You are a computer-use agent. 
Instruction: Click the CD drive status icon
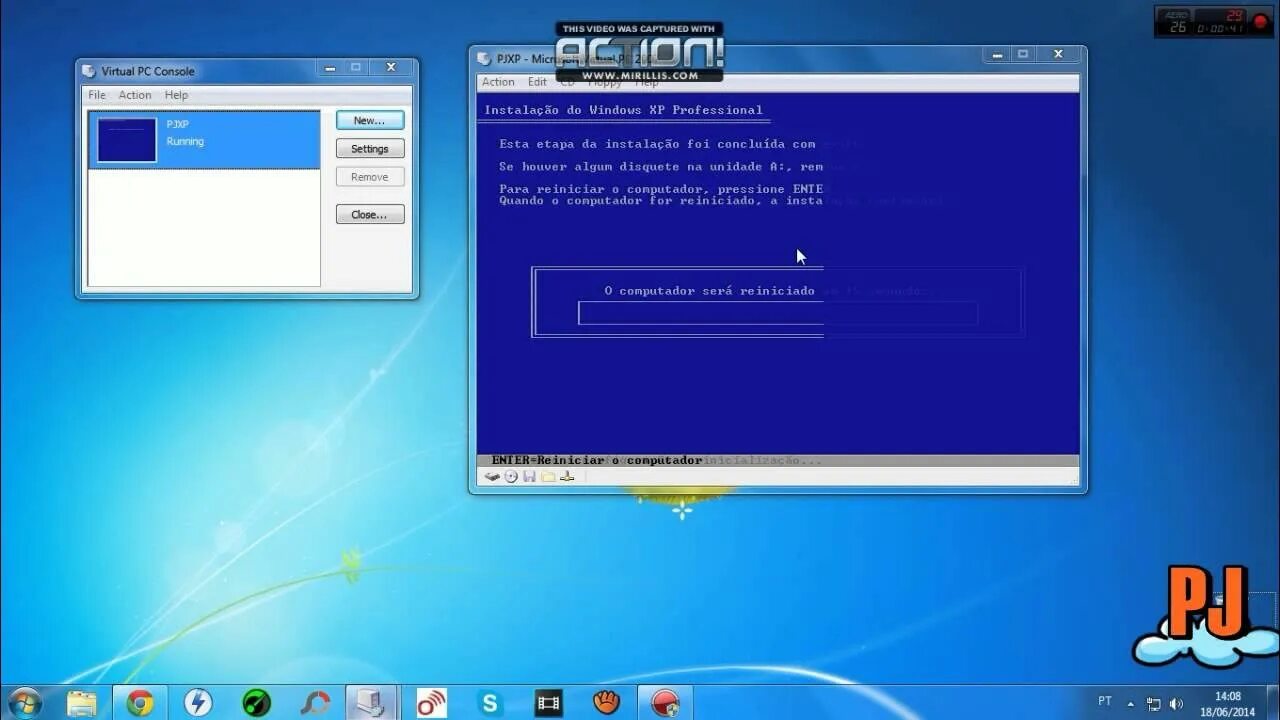511,477
